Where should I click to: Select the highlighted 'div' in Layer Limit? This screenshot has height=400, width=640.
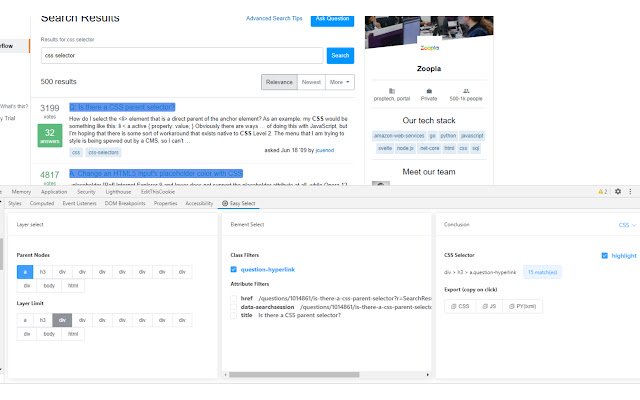point(62,320)
